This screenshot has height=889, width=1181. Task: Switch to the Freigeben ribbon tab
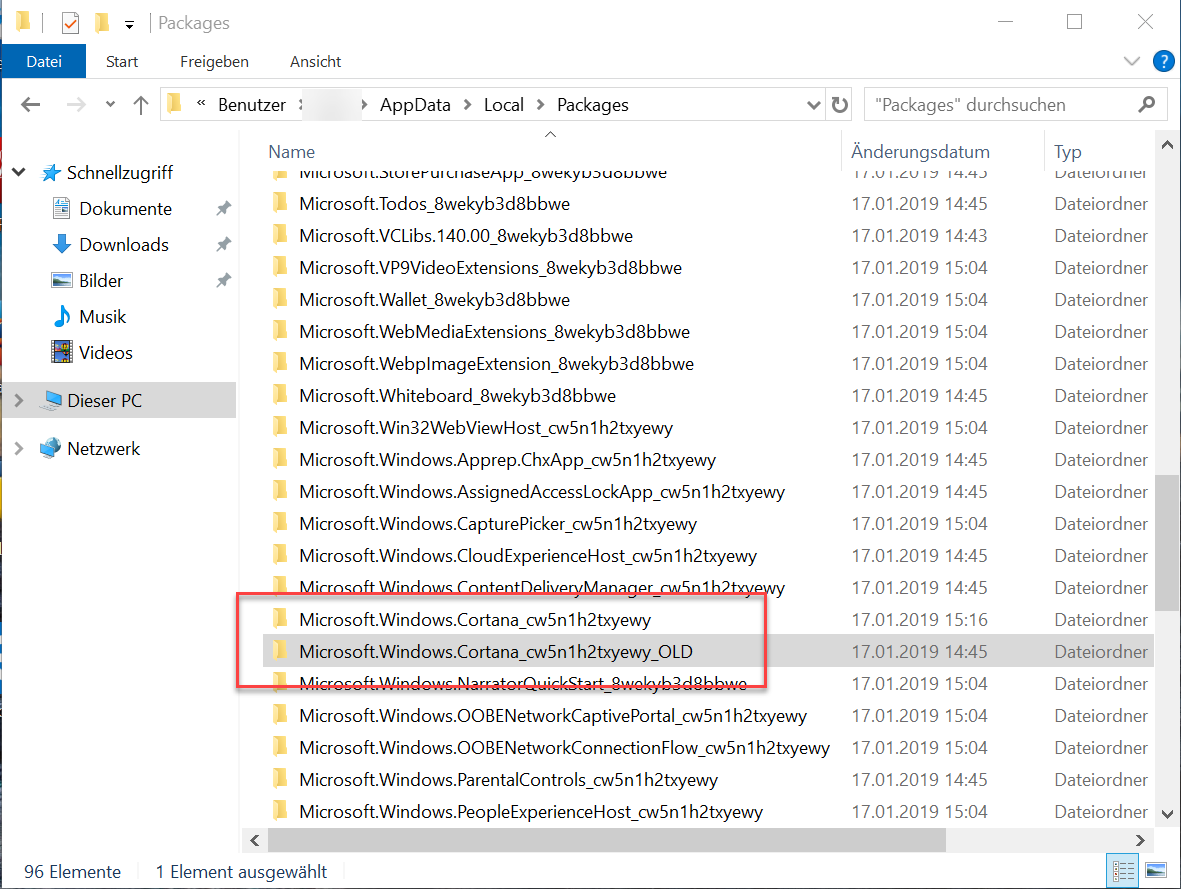214,62
